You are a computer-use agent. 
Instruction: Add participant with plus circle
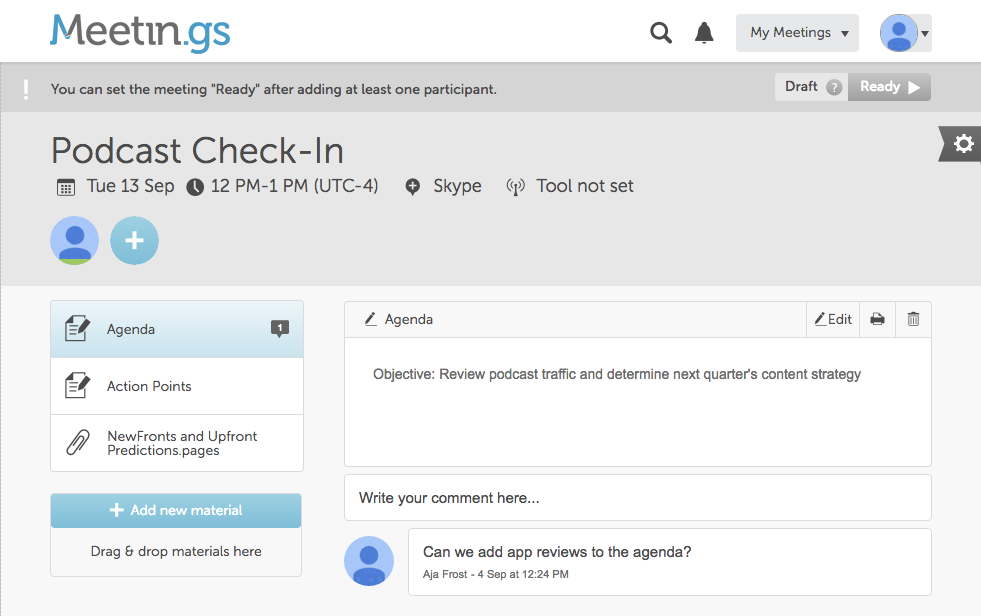[x=134, y=241]
